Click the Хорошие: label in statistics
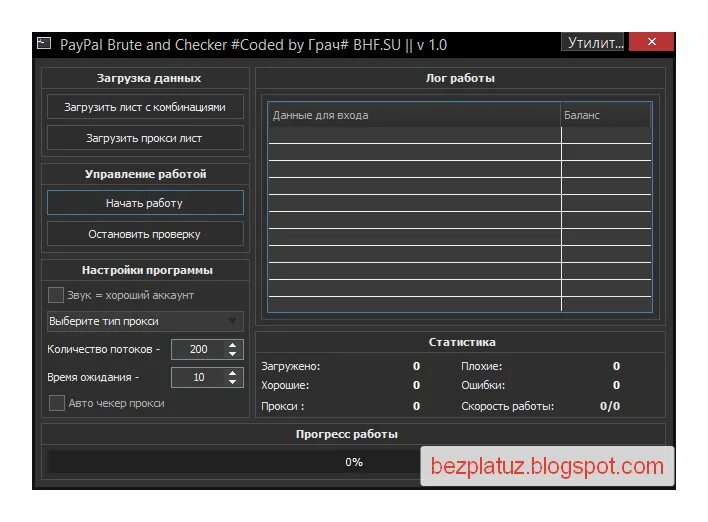Screen dimensions: 708x522 (285, 385)
